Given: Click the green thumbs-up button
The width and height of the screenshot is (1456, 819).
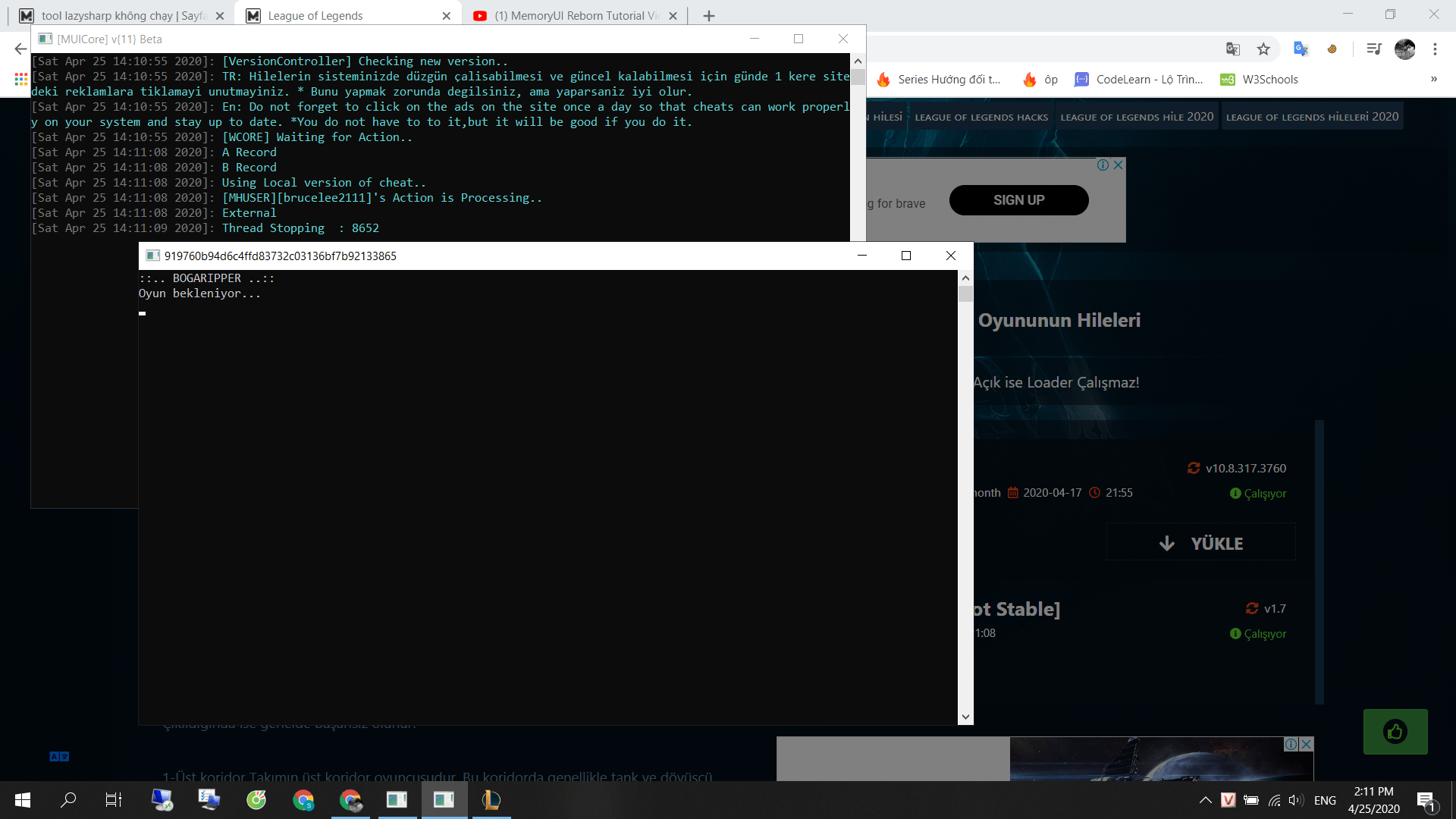Looking at the screenshot, I should 1395,732.
